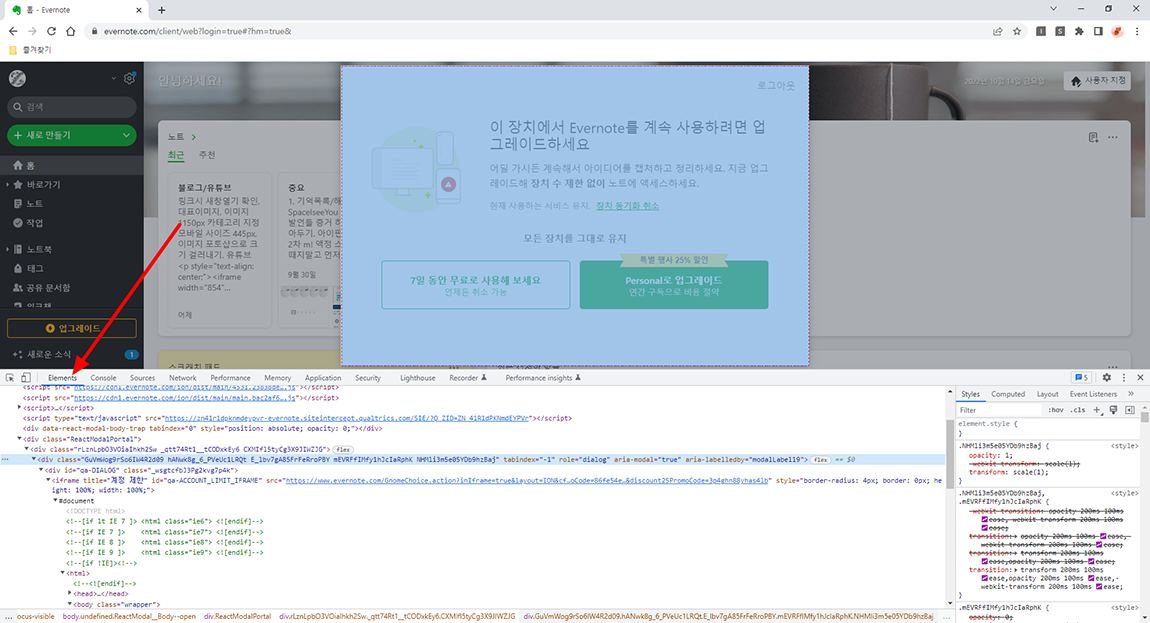Focus the styles Filter field
This screenshot has width=1150, height=623.
pos(999,410)
